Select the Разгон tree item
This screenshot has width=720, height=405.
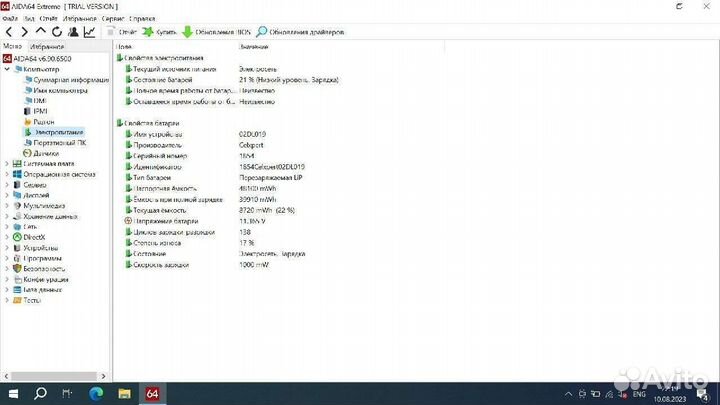pos(39,122)
